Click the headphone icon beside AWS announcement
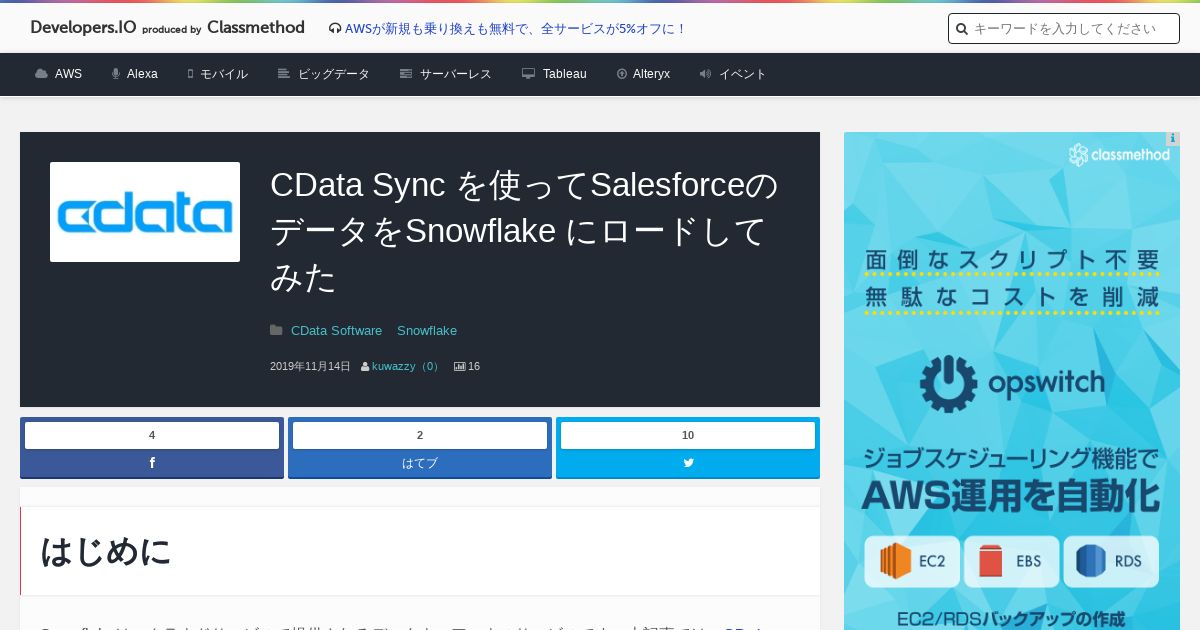The height and width of the screenshot is (630, 1200). pos(334,29)
